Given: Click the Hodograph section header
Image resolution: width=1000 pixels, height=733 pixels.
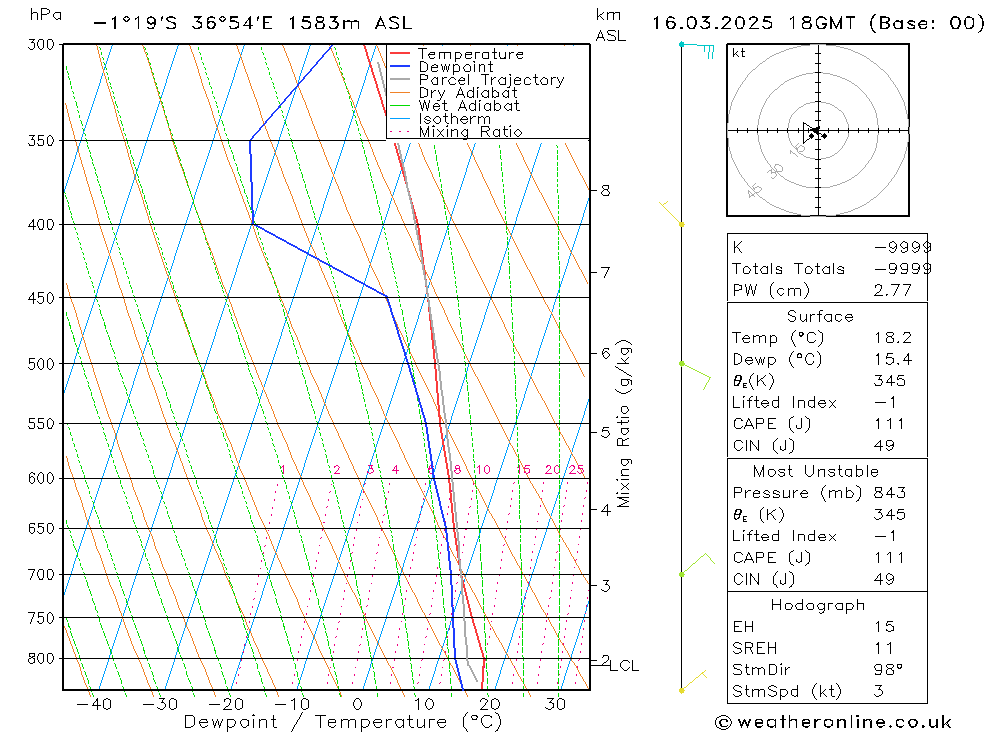Looking at the screenshot, I should click(818, 605).
